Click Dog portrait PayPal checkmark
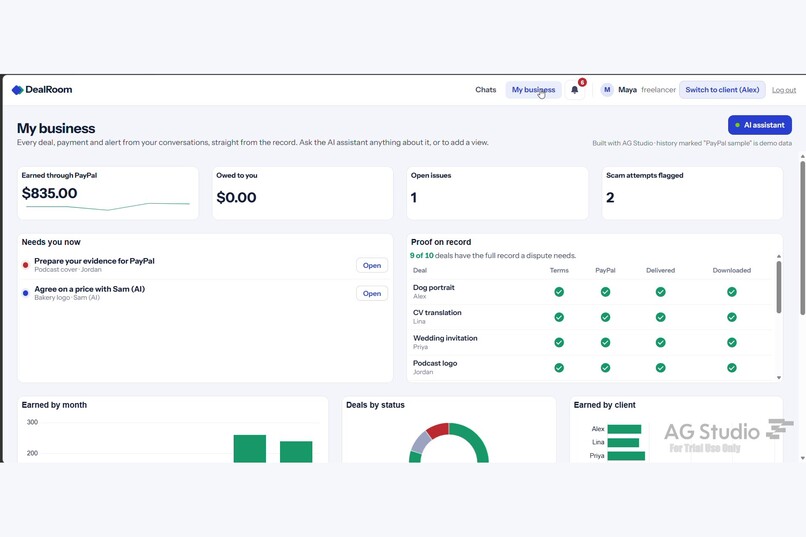The width and height of the screenshot is (806, 537). 606,292
